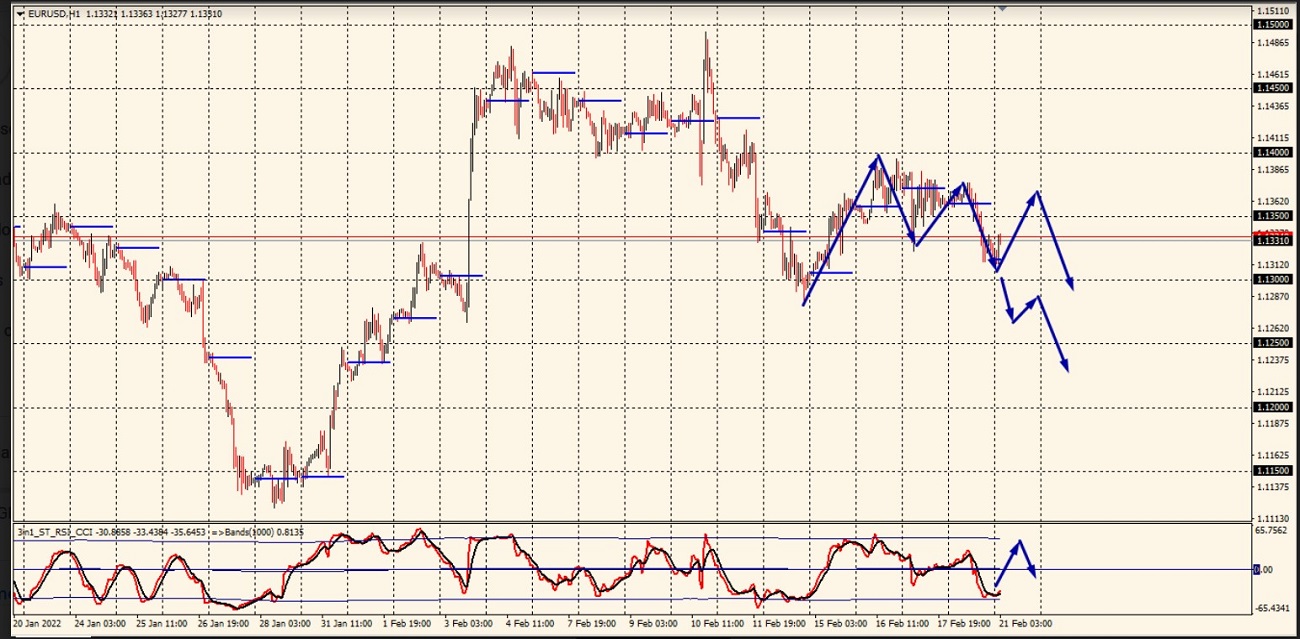Click the 16 Feb 11:00 time label
The image size is (1300, 639).
point(904,623)
